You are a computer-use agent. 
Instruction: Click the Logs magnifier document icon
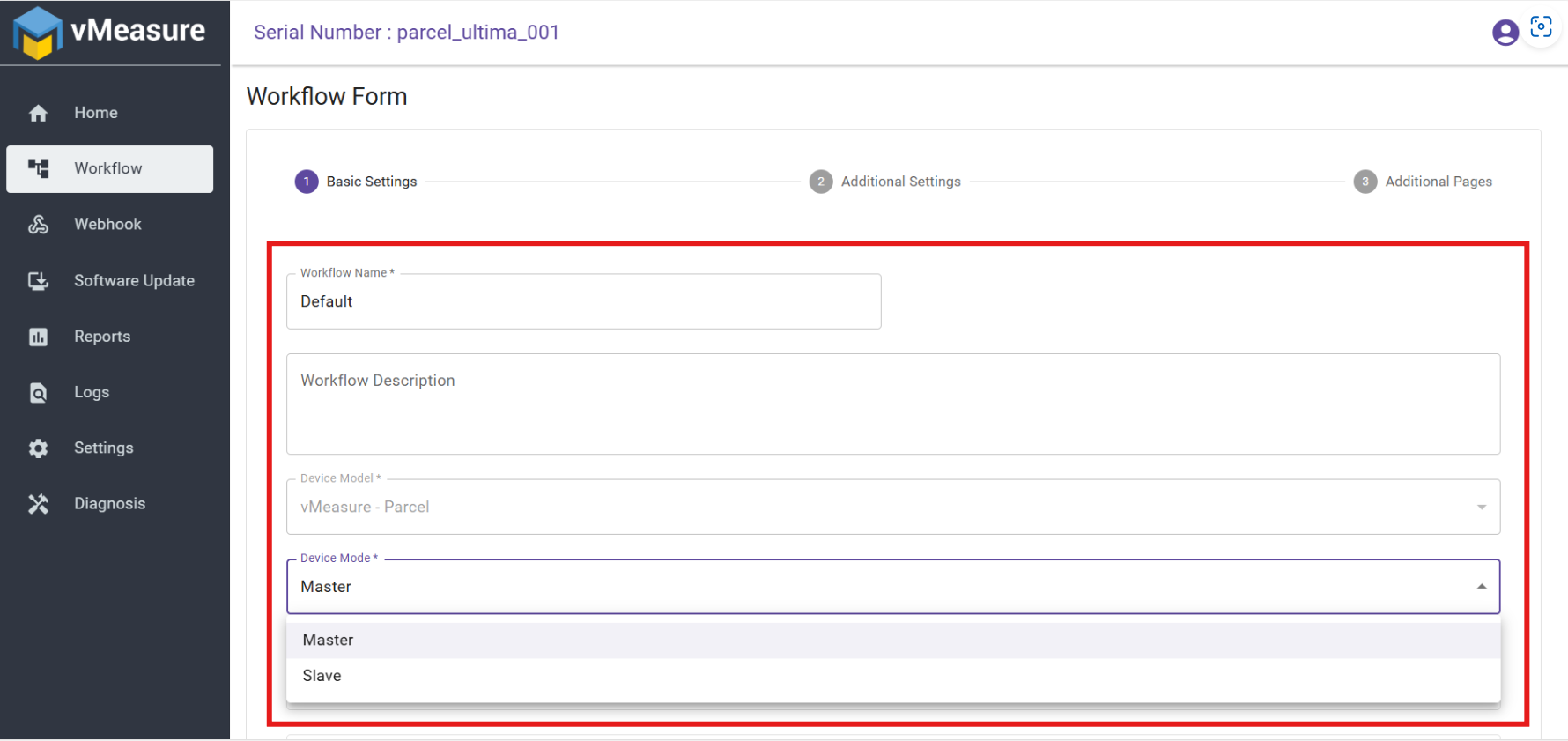[x=38, y=392]
